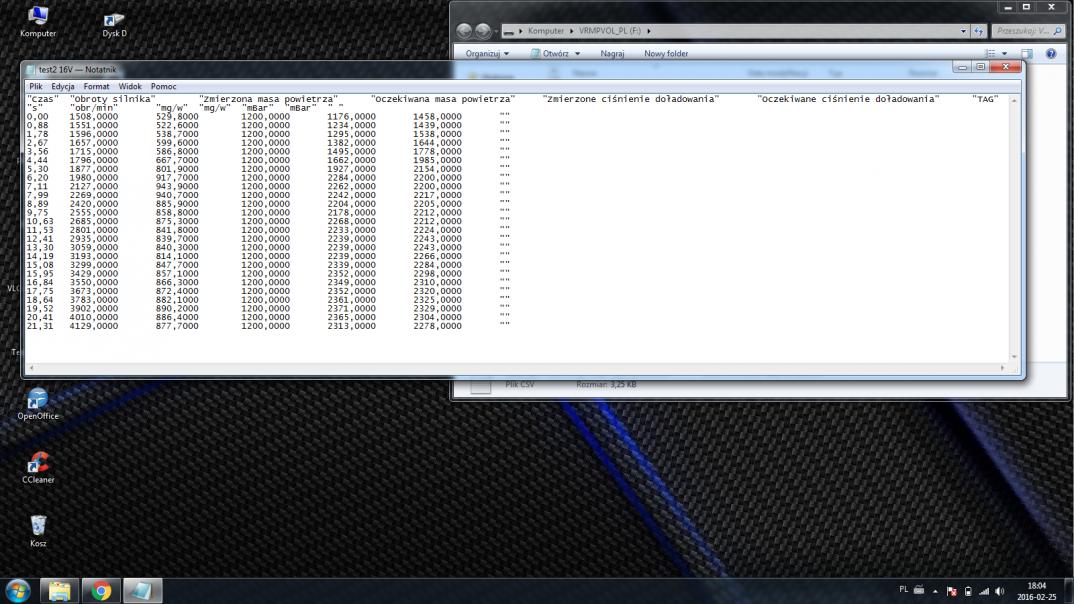The image size is (1074, 604).
Task: Click the "TAG" column header text
Action: tap(985, 99)
